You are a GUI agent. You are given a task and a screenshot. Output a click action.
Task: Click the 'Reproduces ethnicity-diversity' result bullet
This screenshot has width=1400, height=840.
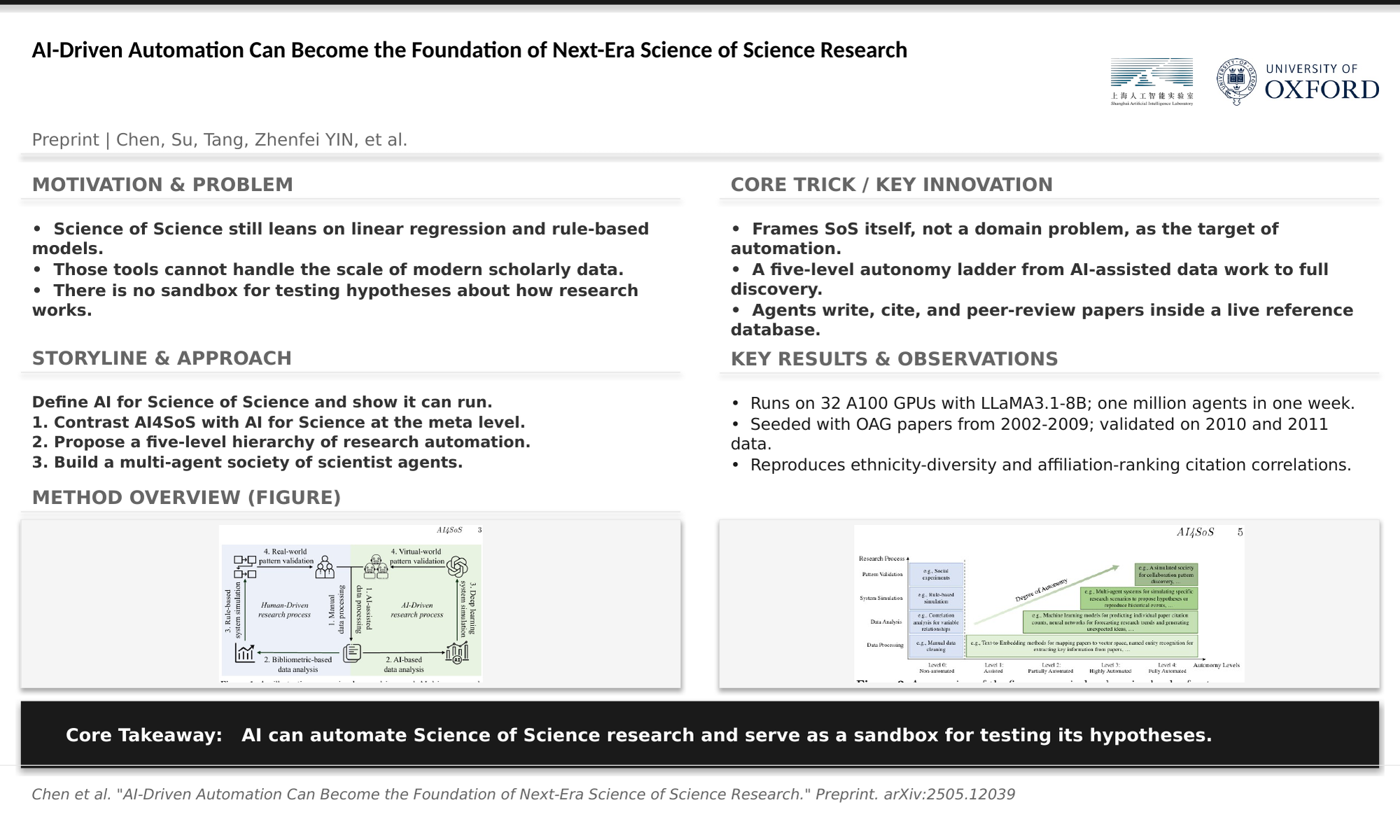coord(1042,465)
